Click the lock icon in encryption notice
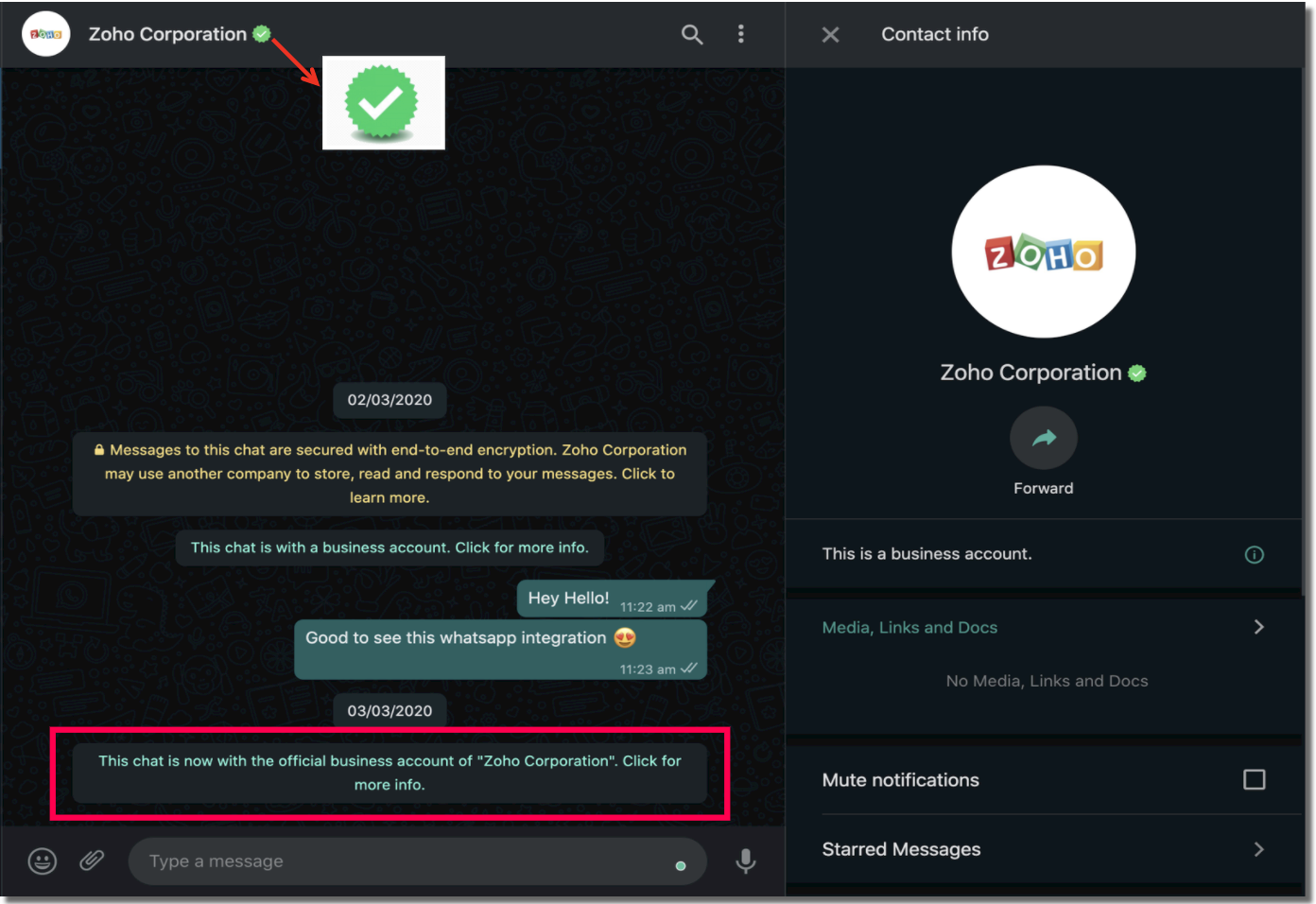The height and width of the screenshot is (904, 1316). pyautogui.click(x=98, y=450)
